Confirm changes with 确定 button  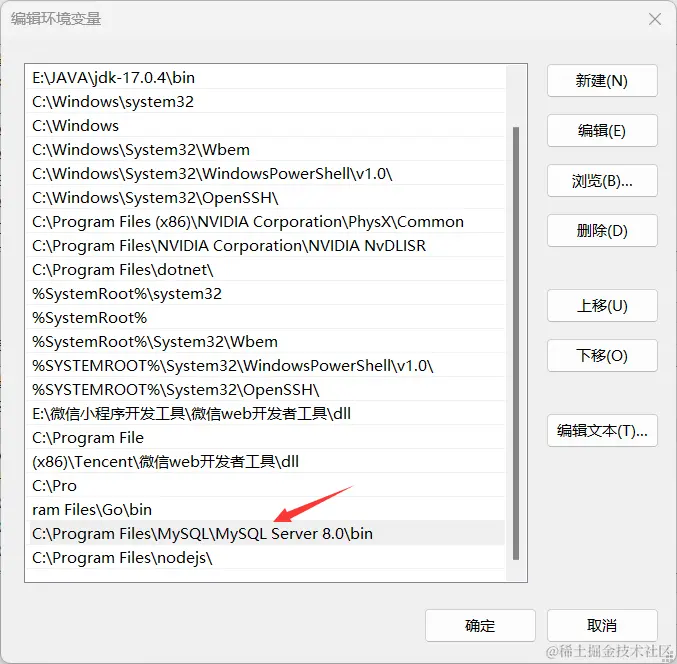480,625
